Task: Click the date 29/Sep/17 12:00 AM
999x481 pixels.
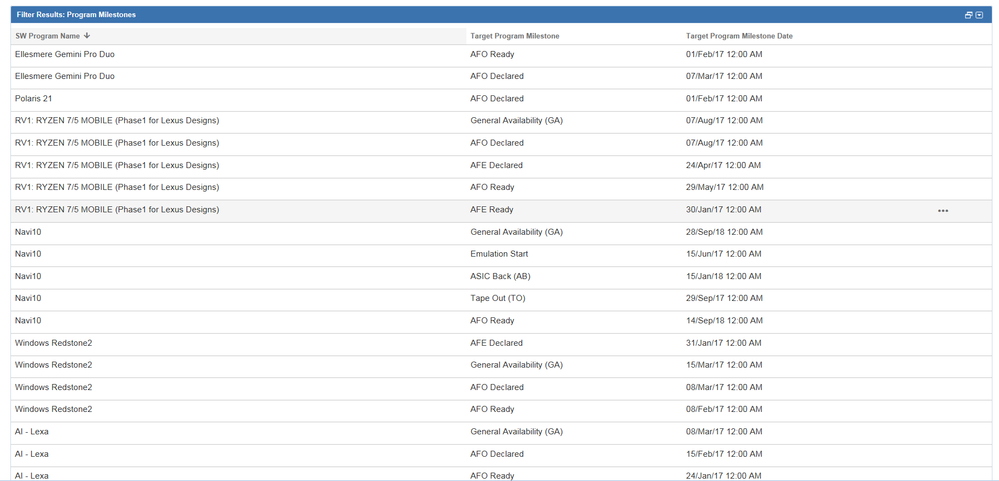Action: [x=724, y=298]
